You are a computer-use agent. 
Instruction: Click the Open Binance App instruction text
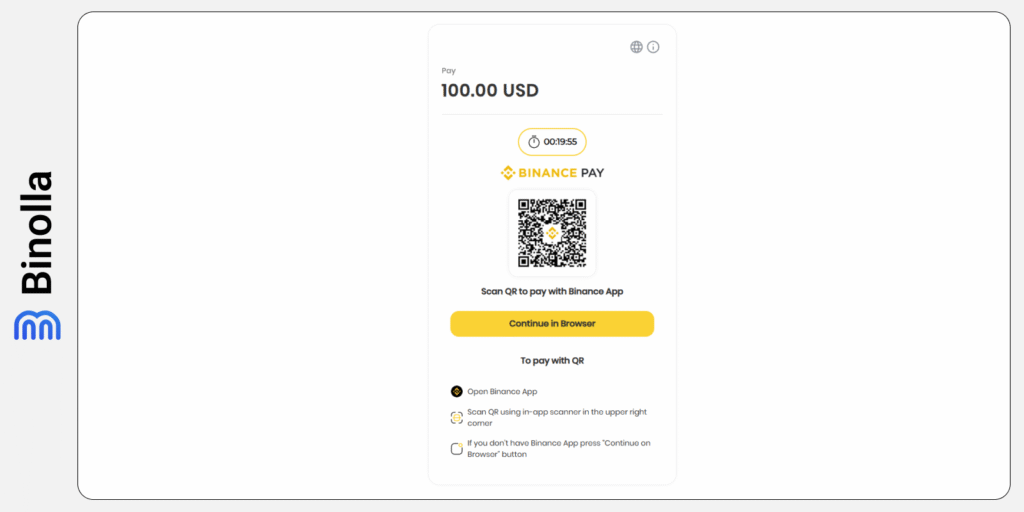(502, 391)
